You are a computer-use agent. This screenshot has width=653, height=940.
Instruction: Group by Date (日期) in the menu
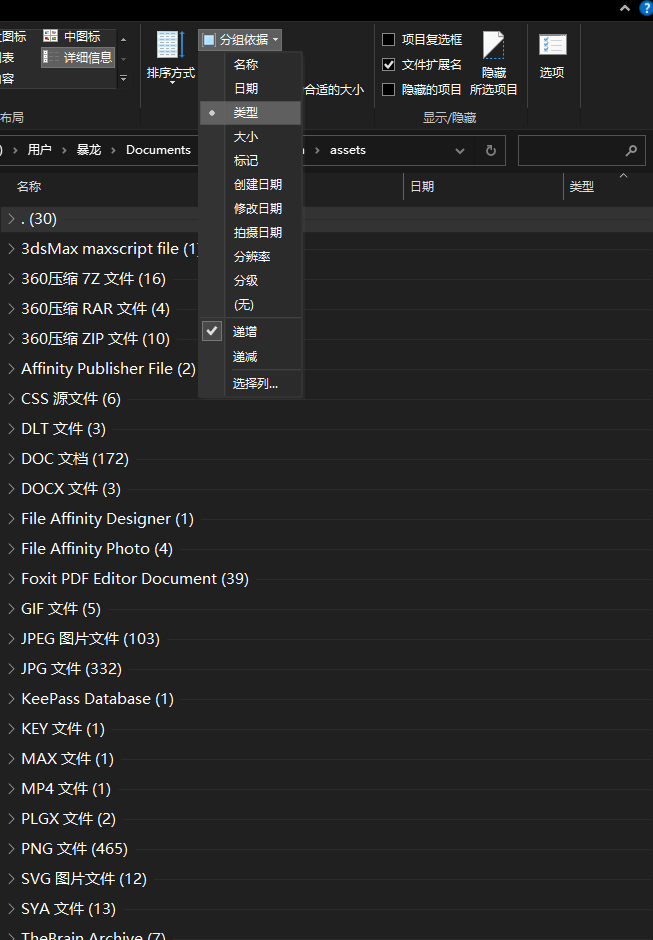[x=251, y=89]
